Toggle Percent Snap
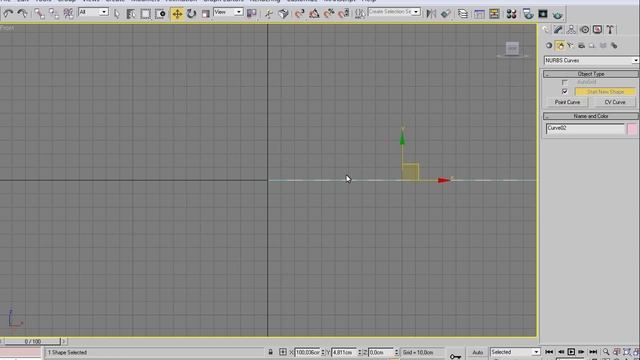Image resolution: width=640 pixels, height=360 pixels. click(x=329, y=14)
